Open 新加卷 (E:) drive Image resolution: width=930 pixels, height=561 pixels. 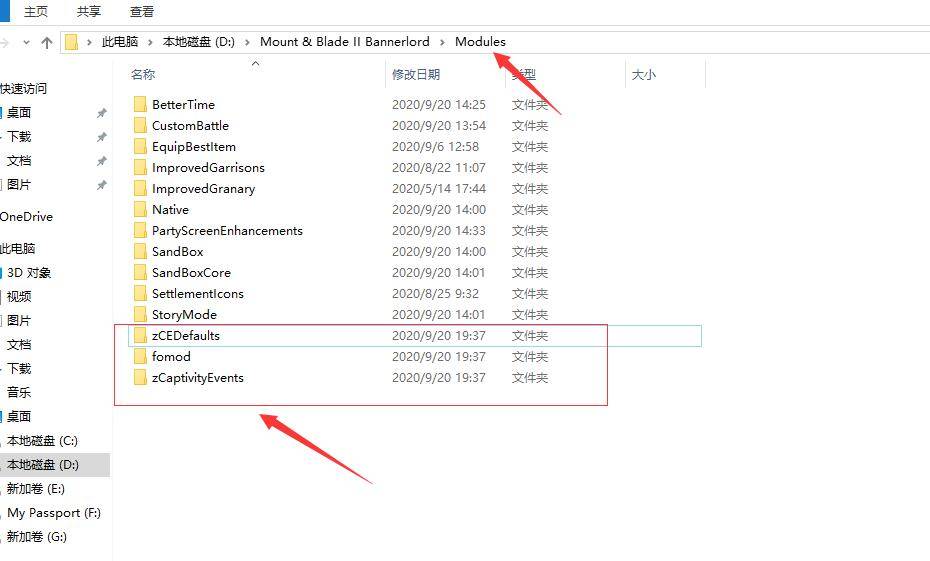[36, 489]
